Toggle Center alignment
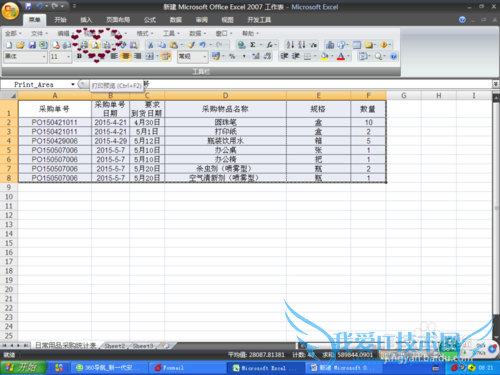The width and height of the screenshot is (500, 375). click(x=126, y=56)
